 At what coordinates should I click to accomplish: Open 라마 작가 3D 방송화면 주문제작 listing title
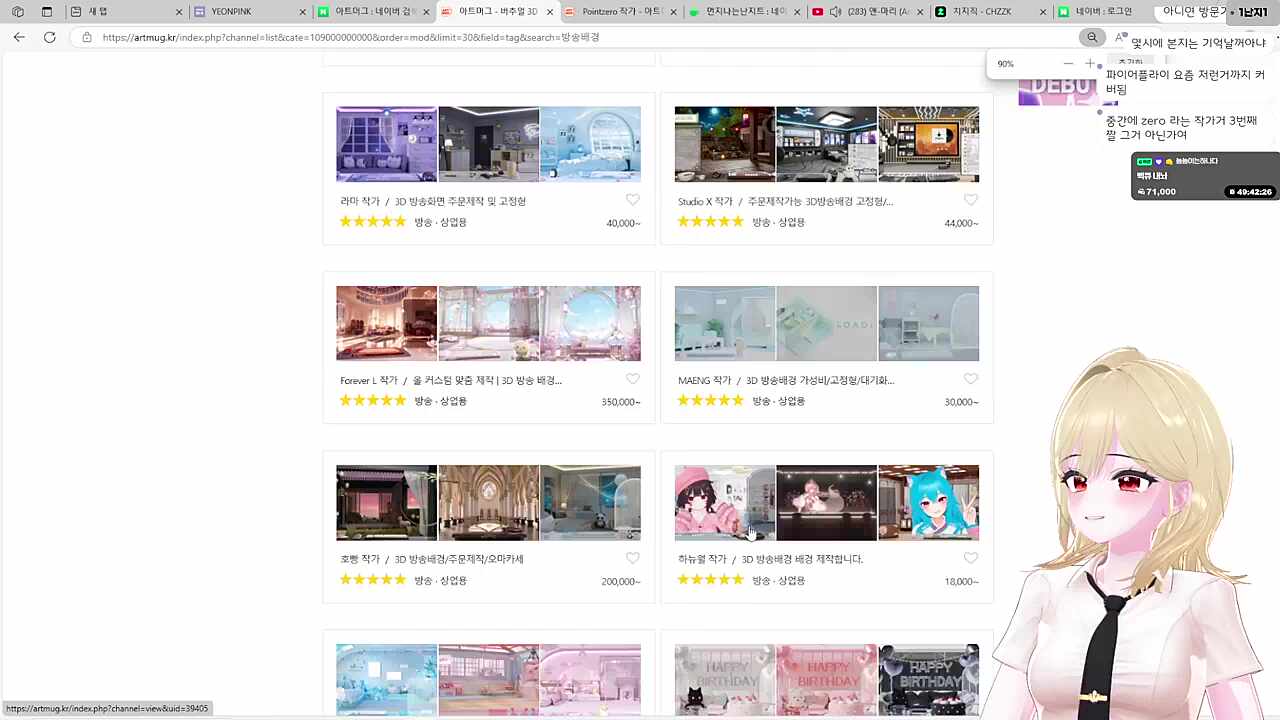[433, 201]
